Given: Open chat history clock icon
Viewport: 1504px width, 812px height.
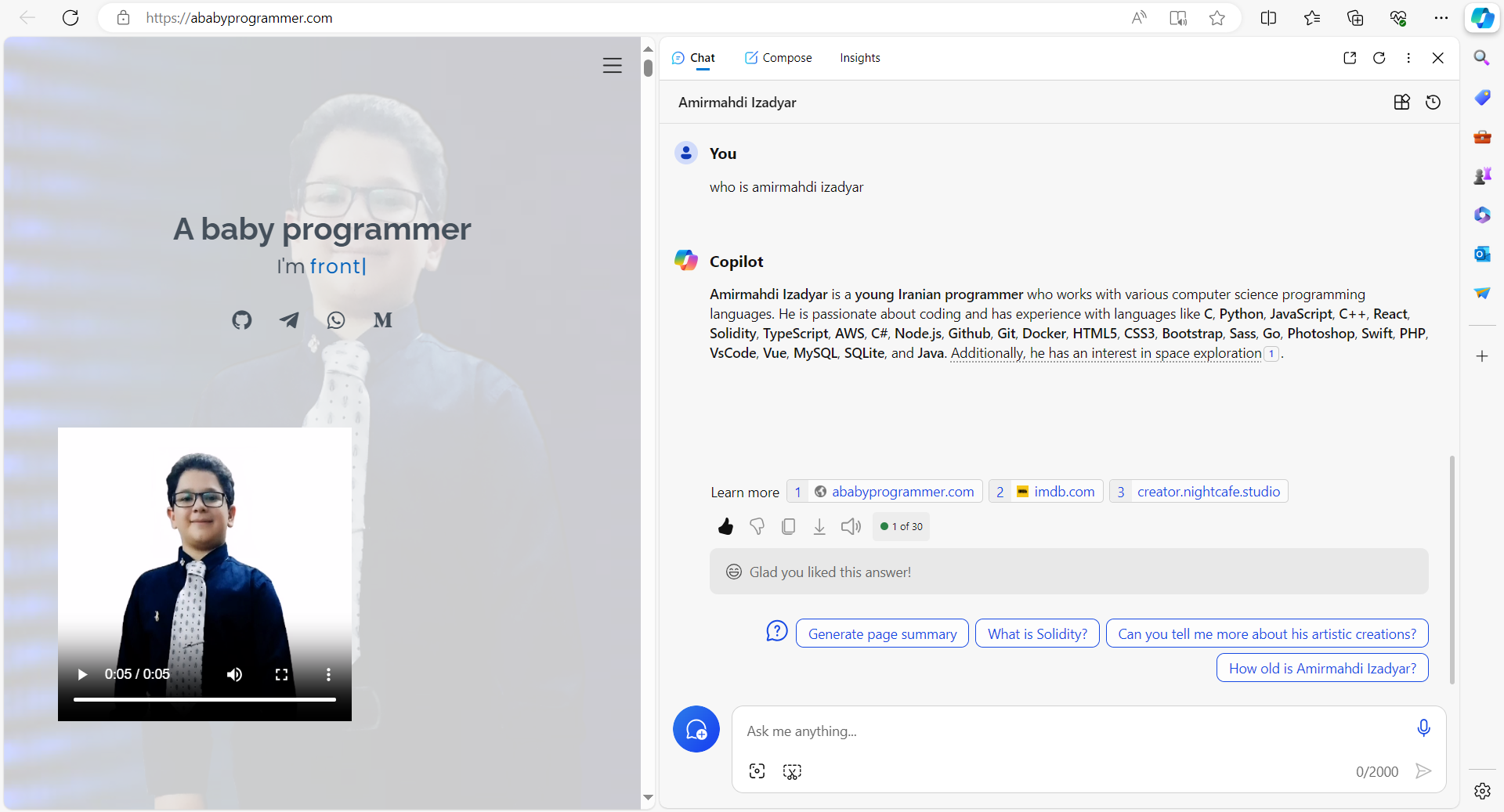Looking at the screenshot, I should tap(1433, 102).
